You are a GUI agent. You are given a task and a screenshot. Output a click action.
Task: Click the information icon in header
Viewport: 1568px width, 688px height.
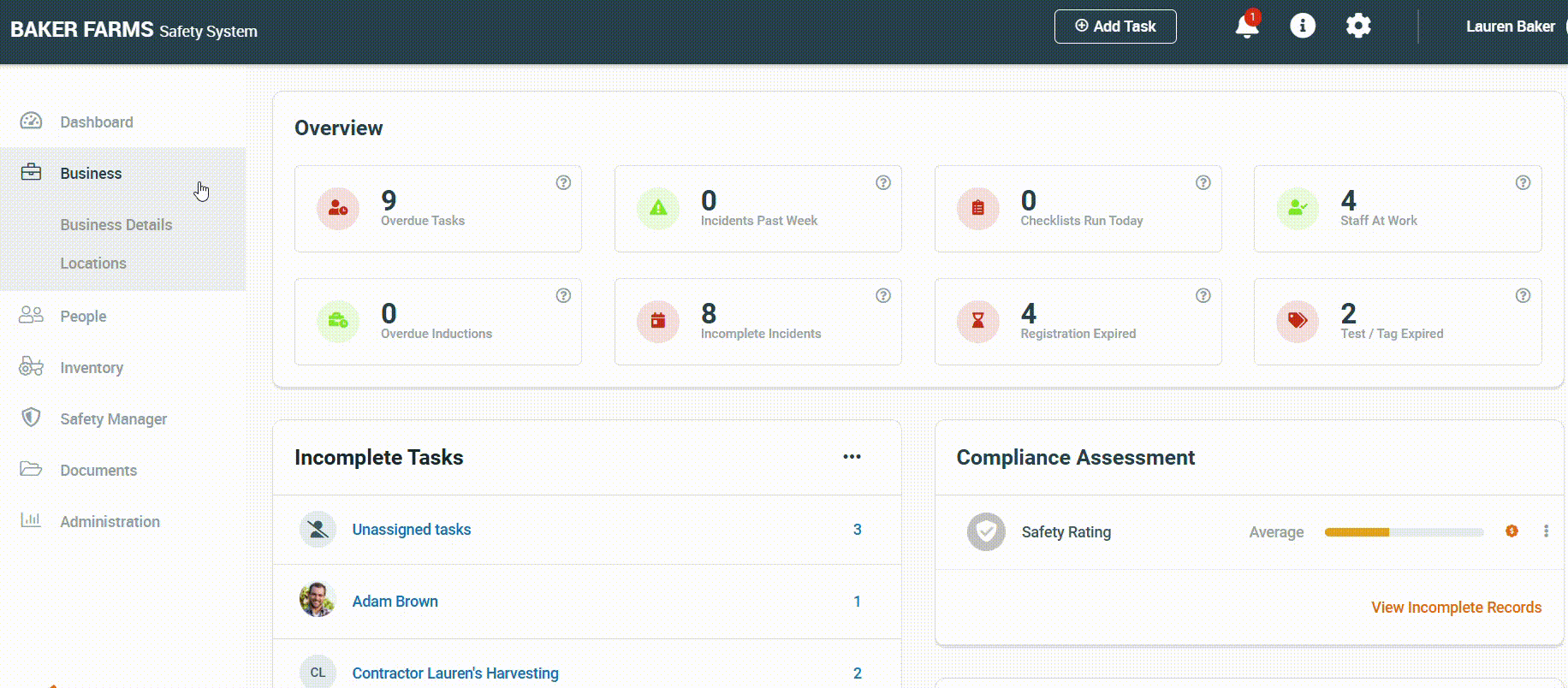(1302, 26)
